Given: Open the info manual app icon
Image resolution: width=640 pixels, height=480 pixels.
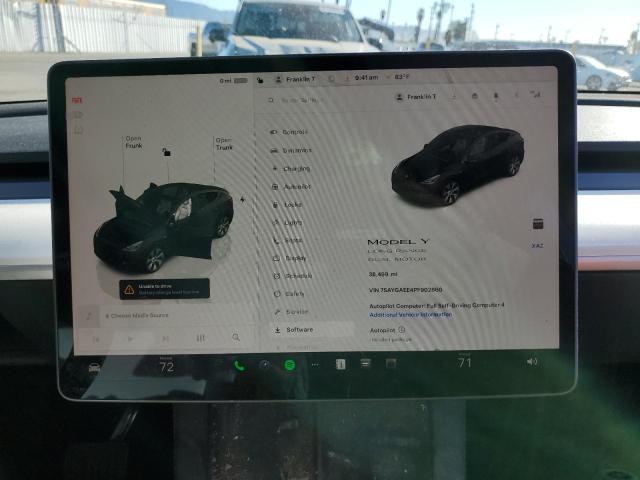Looking at the screenshot, I should [x=340, y=364].
